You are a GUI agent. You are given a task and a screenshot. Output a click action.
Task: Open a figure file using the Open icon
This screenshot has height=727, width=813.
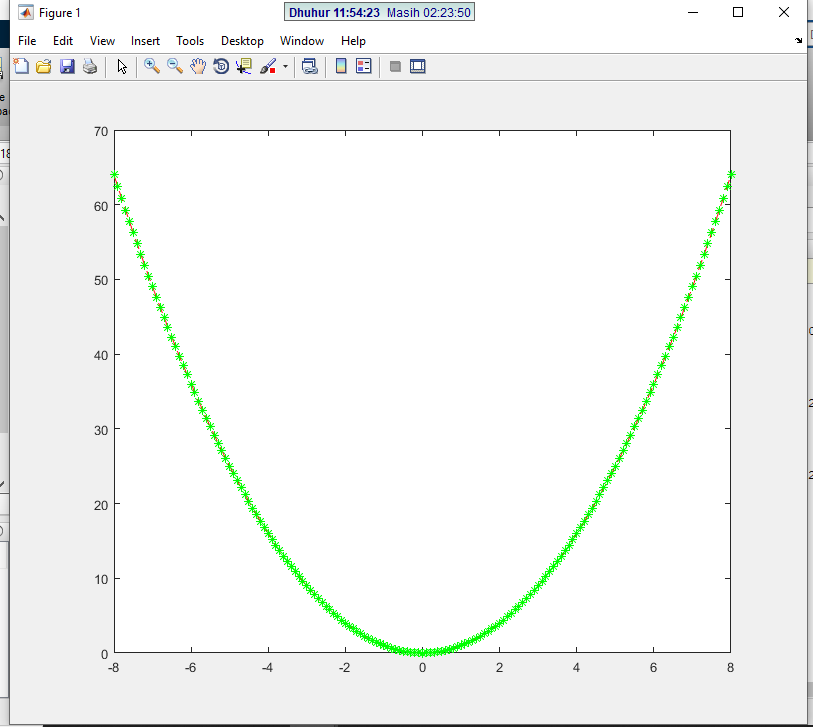tap(43, 66)
